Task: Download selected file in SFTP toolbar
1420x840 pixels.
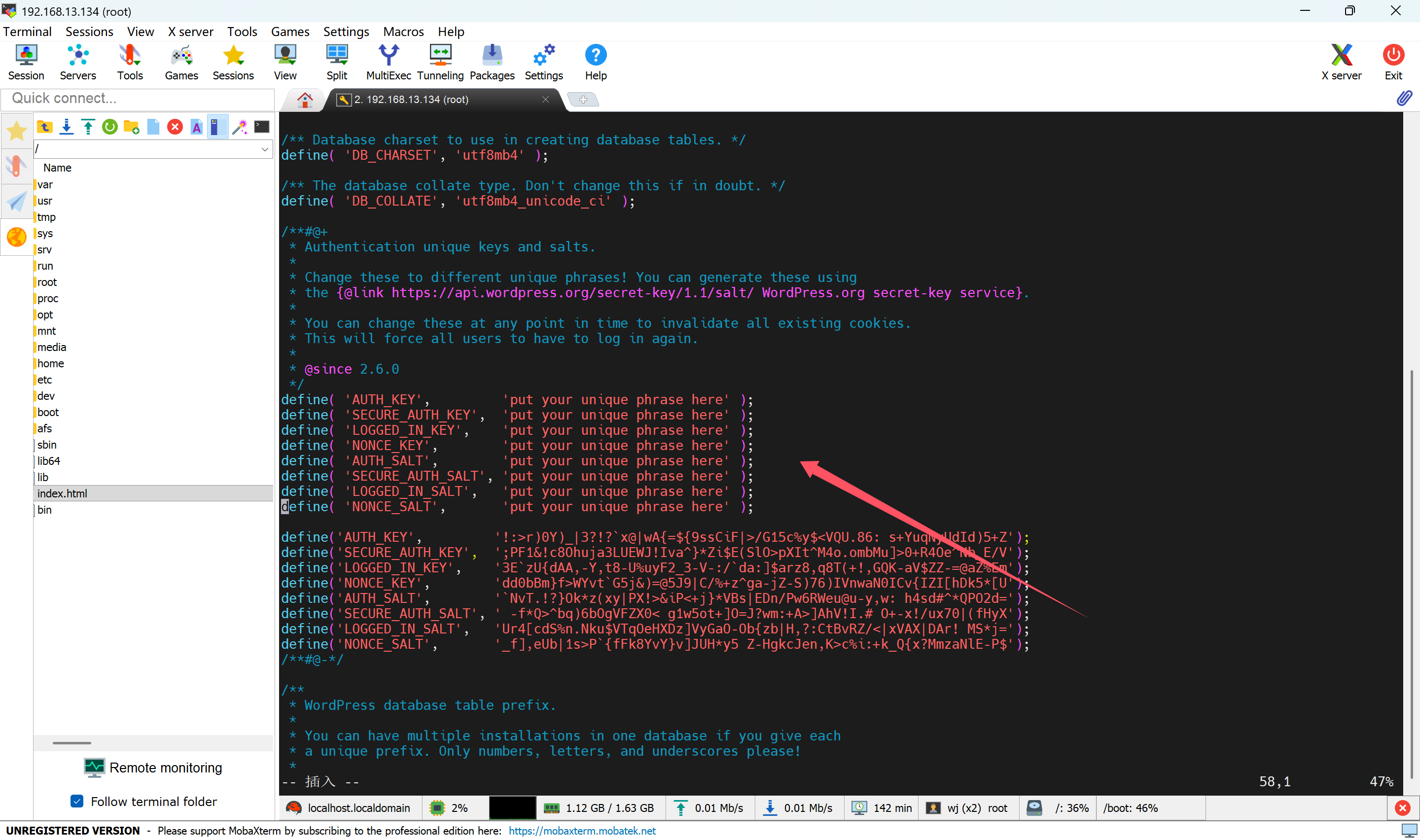Action: pos(66,127)
